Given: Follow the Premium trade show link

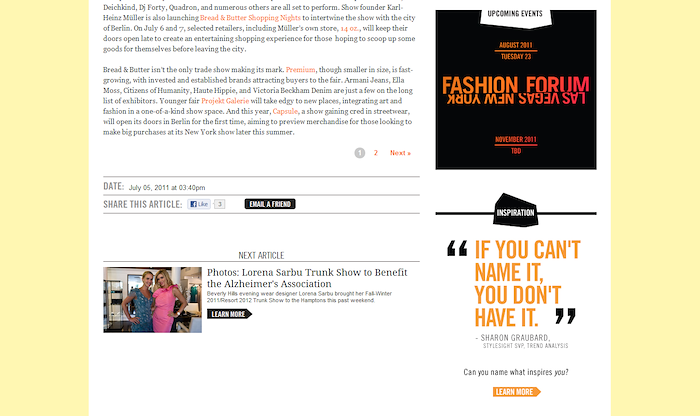Looking at the screenshot, I should 300,70.
